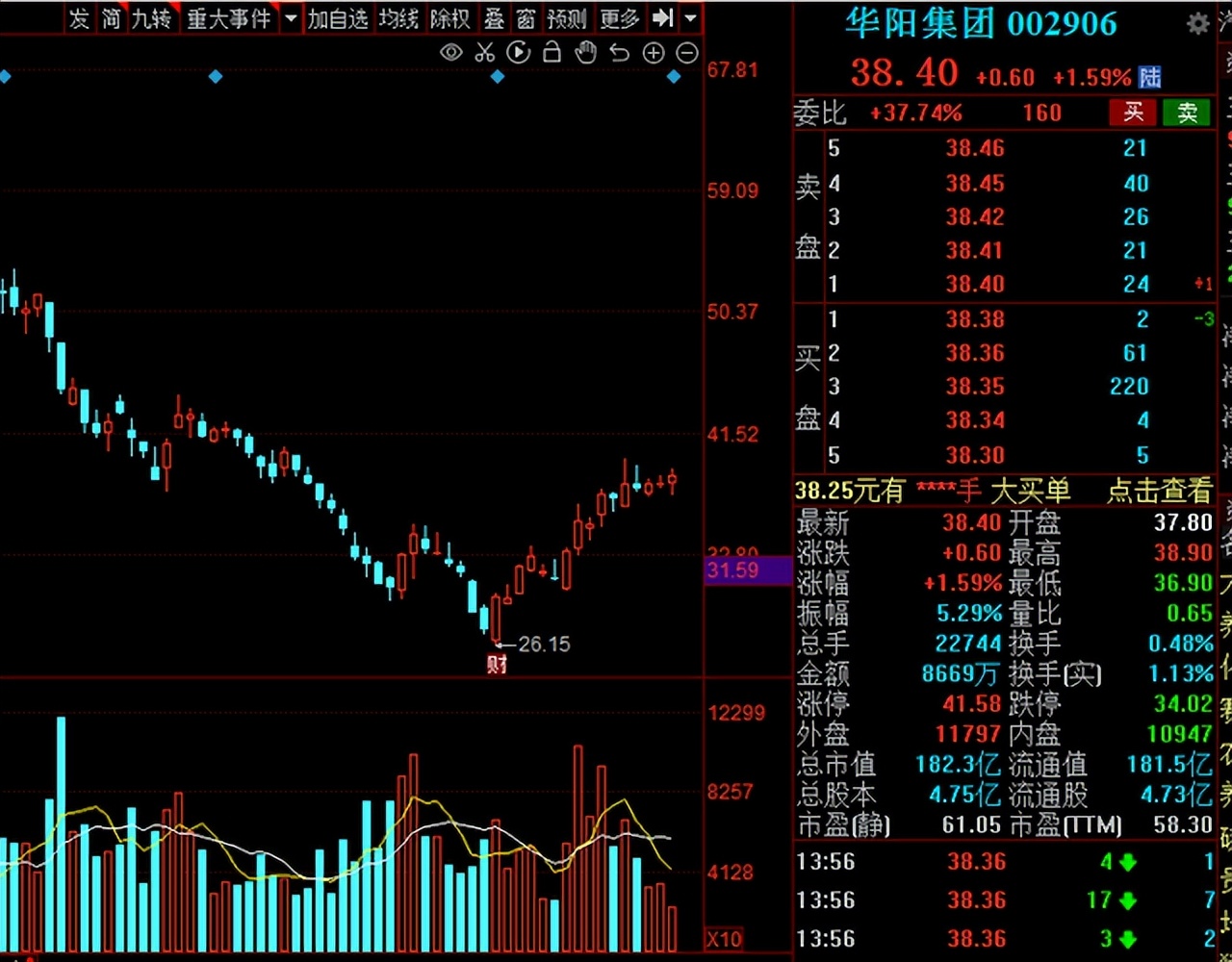Click the header change percent +1.59%
Image resolution: width=1232 pixels, height=962 pixels.
pyautogui.click(x=1092, y=77)
